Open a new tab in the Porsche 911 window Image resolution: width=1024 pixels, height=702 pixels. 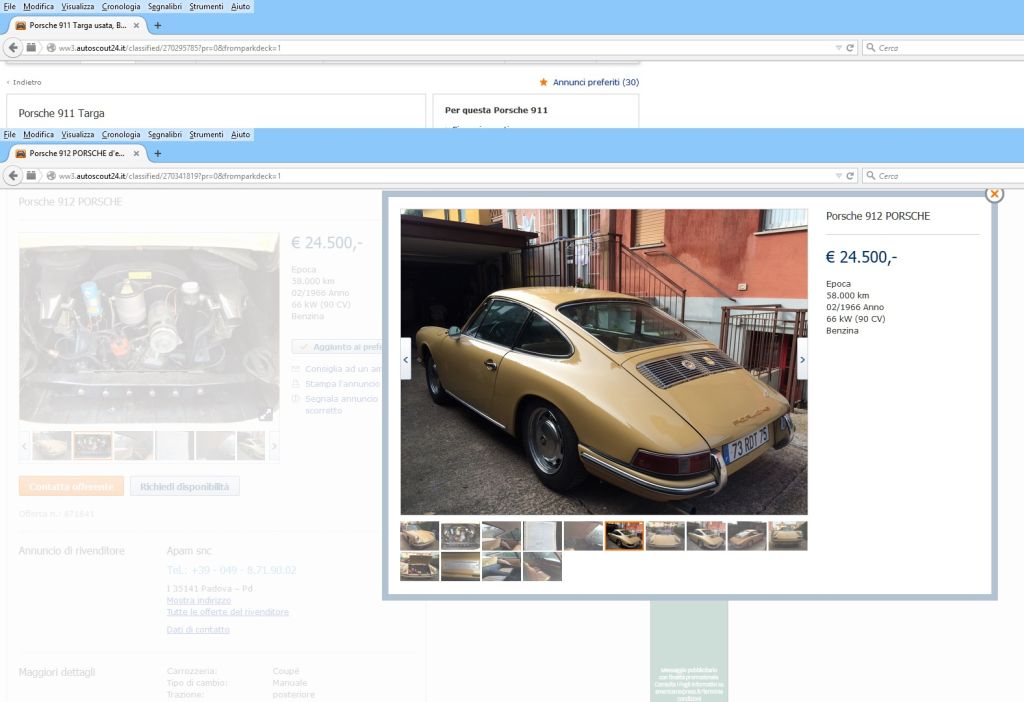tap(157, 25)
